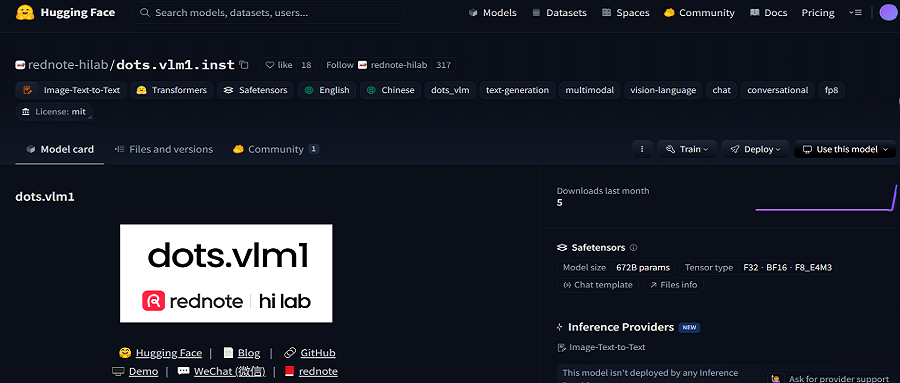This screenshot has height=383, width=900.
Task: Open the Use this model dropdown
Action: coord(845,149)
